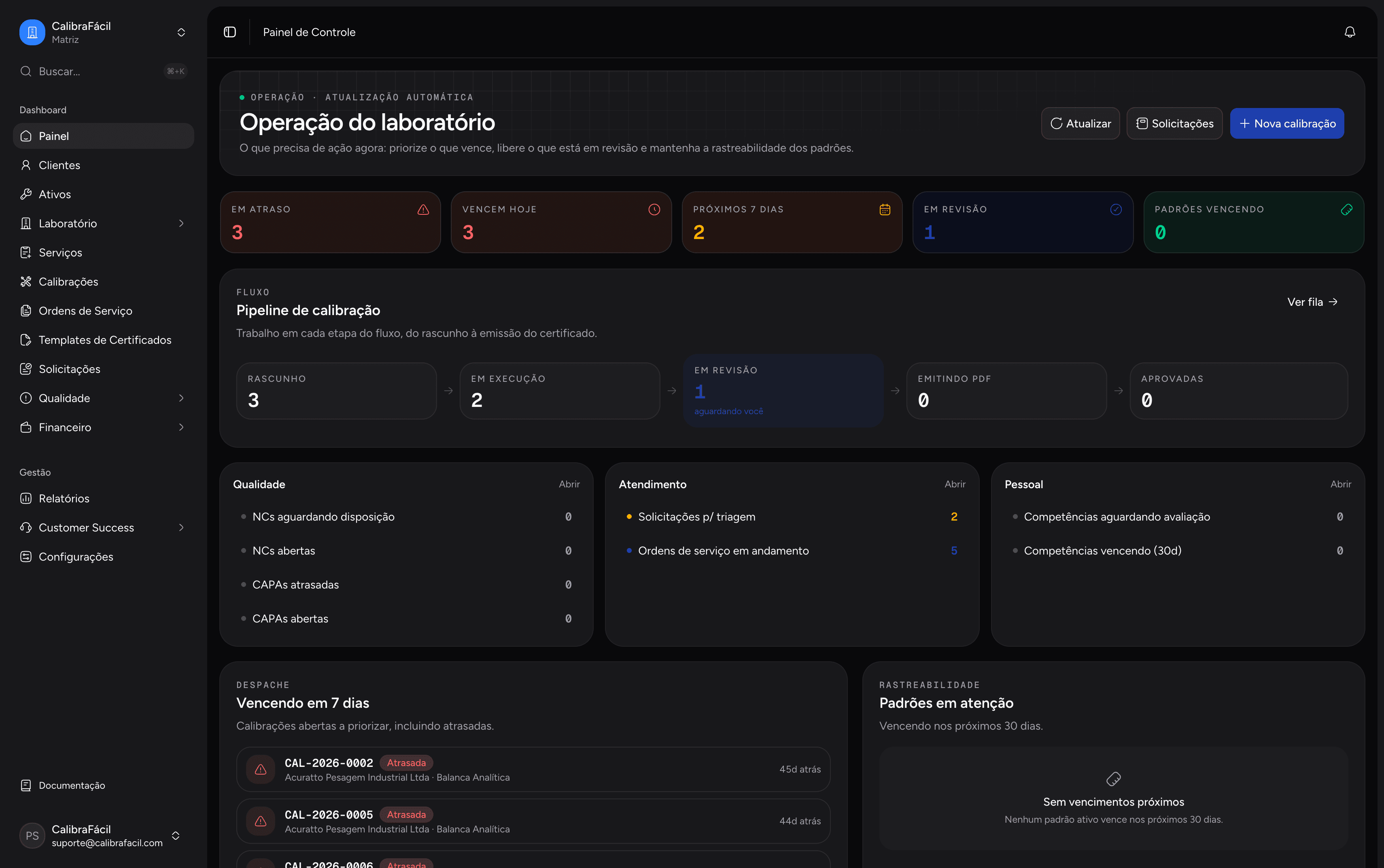Expand the Financeiro submenu chevron

coord(181,427)
